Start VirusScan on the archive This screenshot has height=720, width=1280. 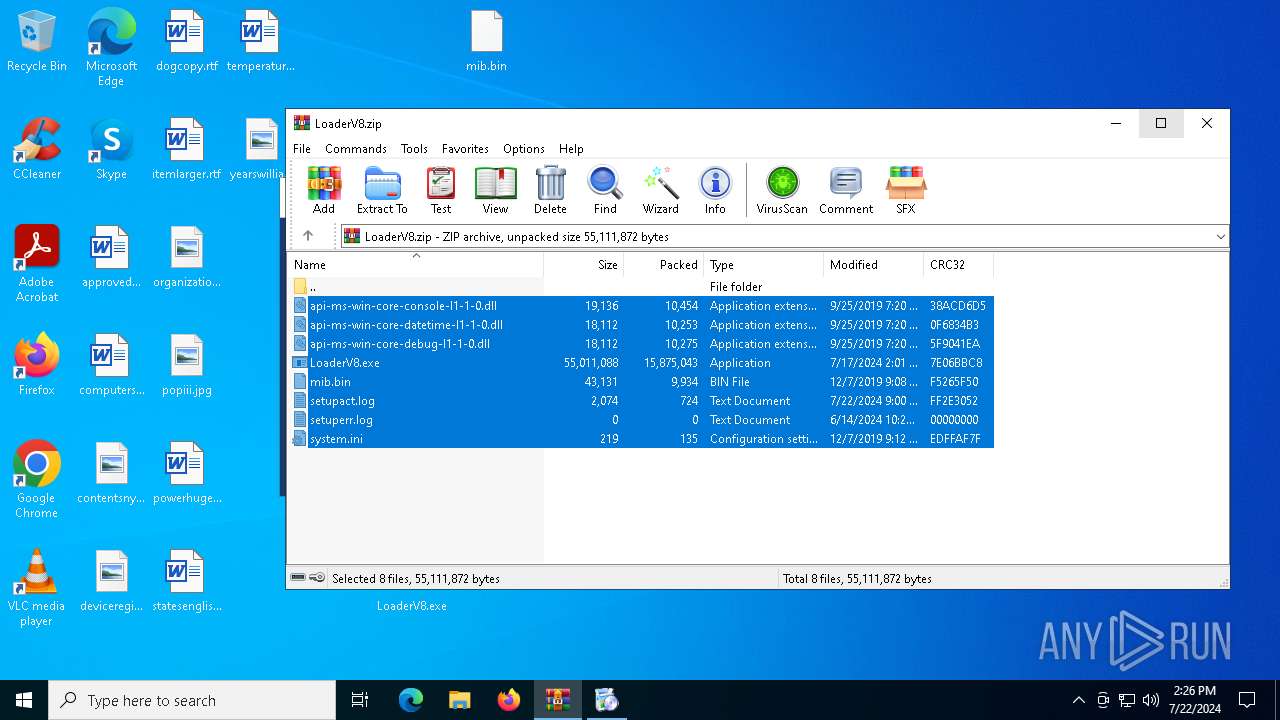(x=782, y=190)
